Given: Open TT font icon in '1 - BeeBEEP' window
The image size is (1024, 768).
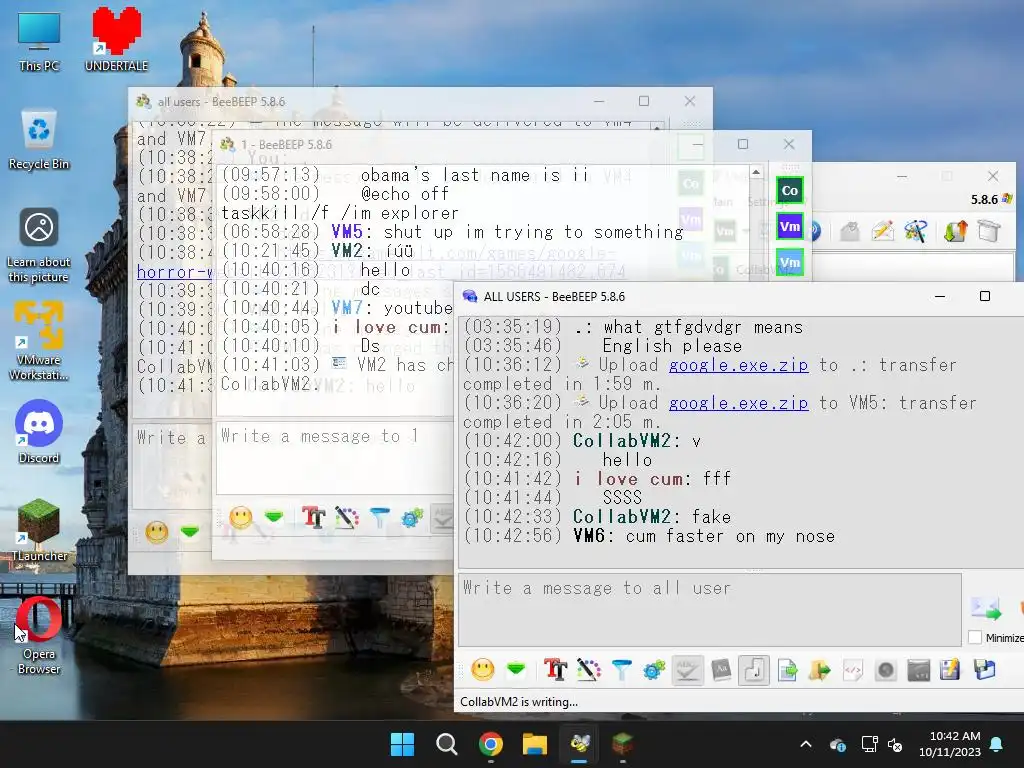Looking at the screenshot, I should (313, 518).
